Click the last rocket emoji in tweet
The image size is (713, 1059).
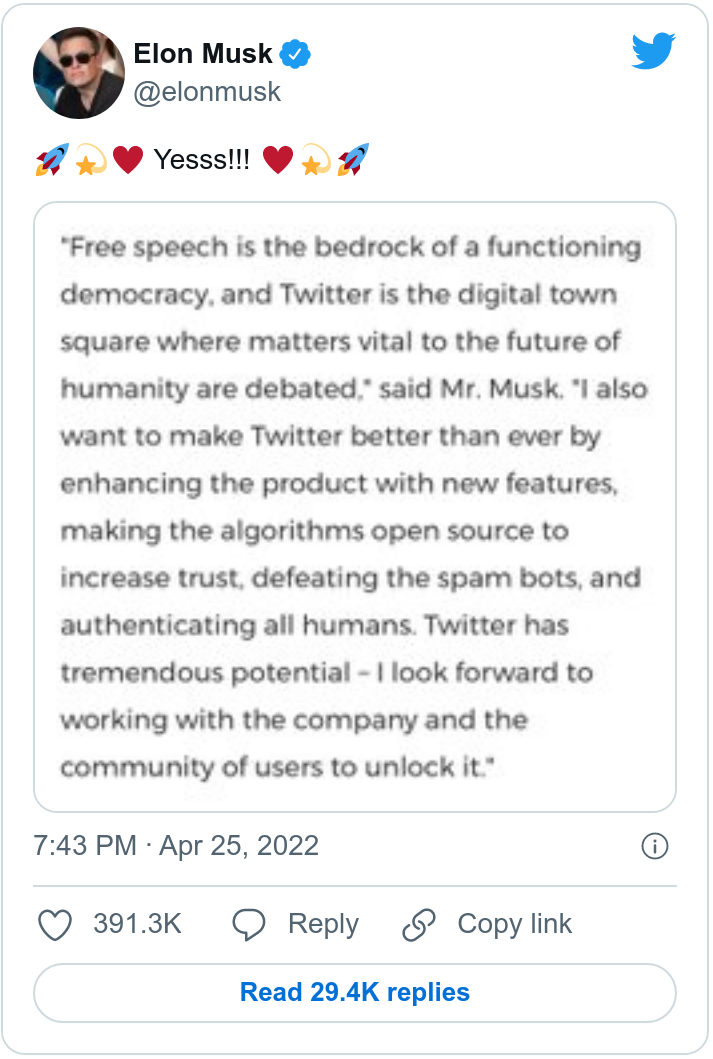coord(353,159)
